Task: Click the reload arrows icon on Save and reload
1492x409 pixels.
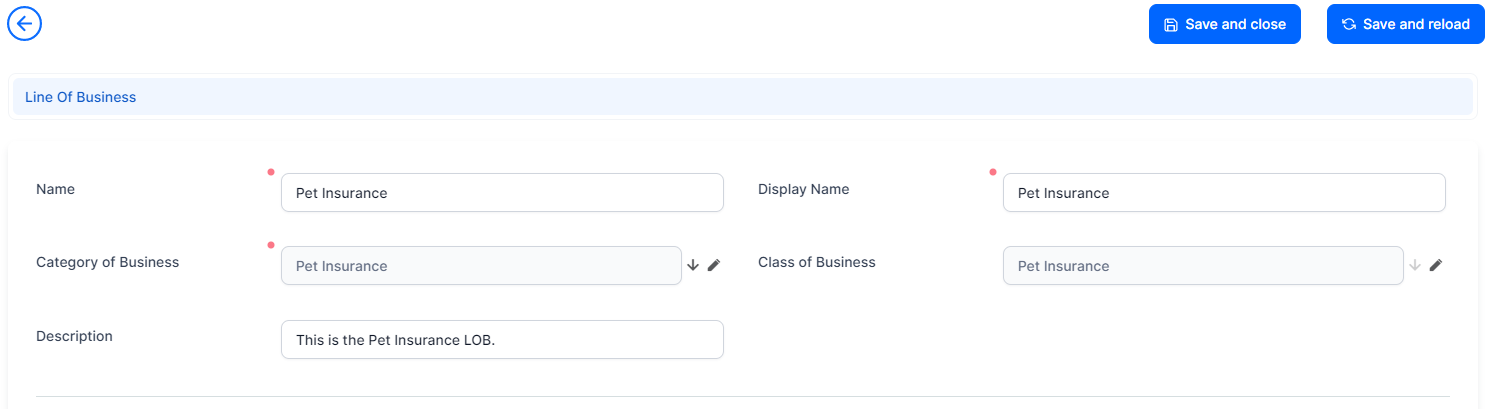Action: pyautogui.click(x=1349, y=24)
